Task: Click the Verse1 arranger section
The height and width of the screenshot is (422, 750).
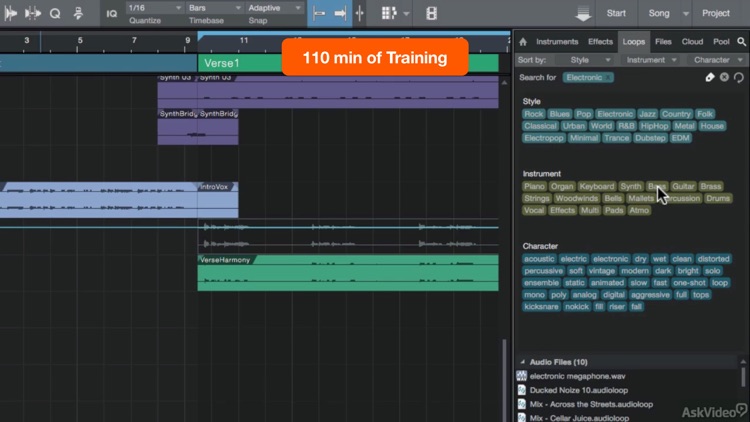Action: point(348,63)
